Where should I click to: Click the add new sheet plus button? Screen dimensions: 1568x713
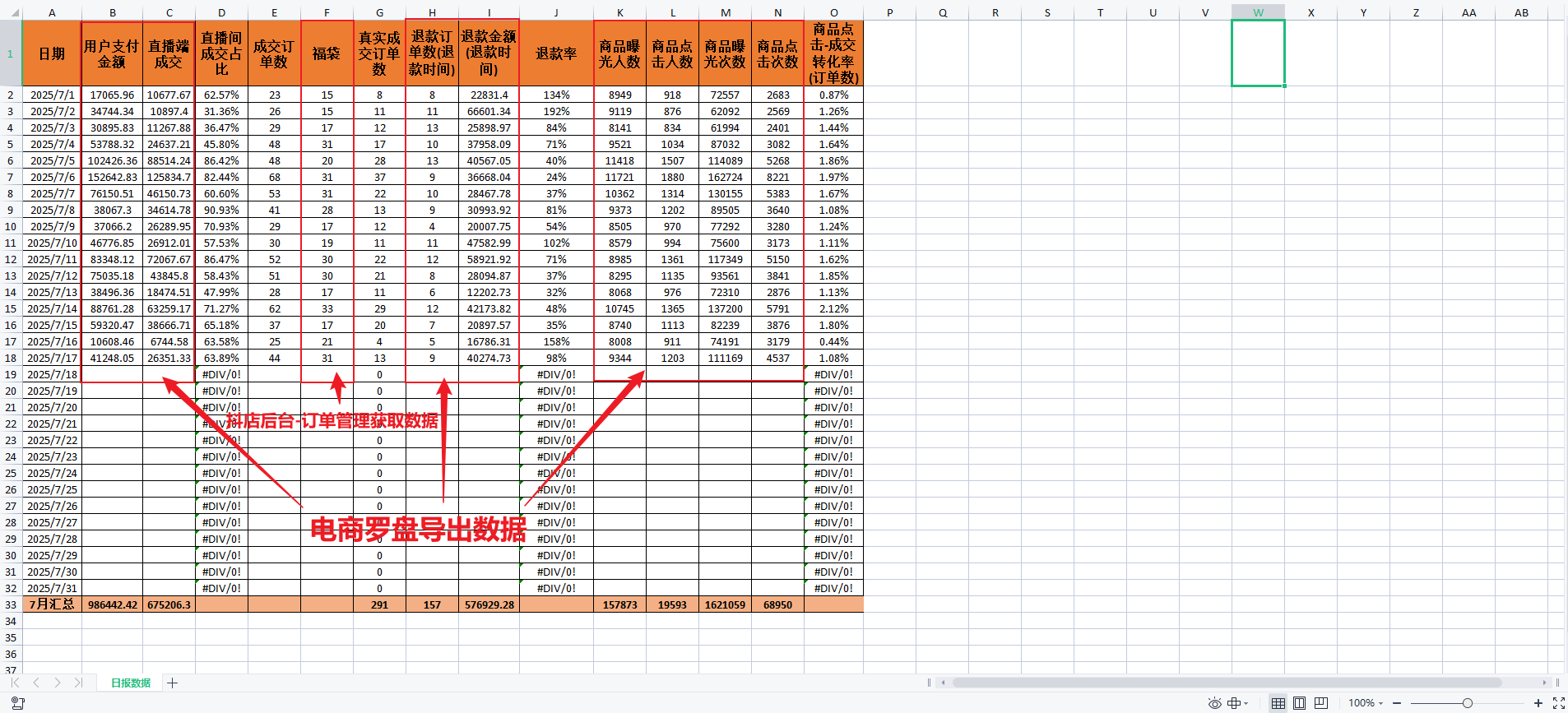point(173,683)
